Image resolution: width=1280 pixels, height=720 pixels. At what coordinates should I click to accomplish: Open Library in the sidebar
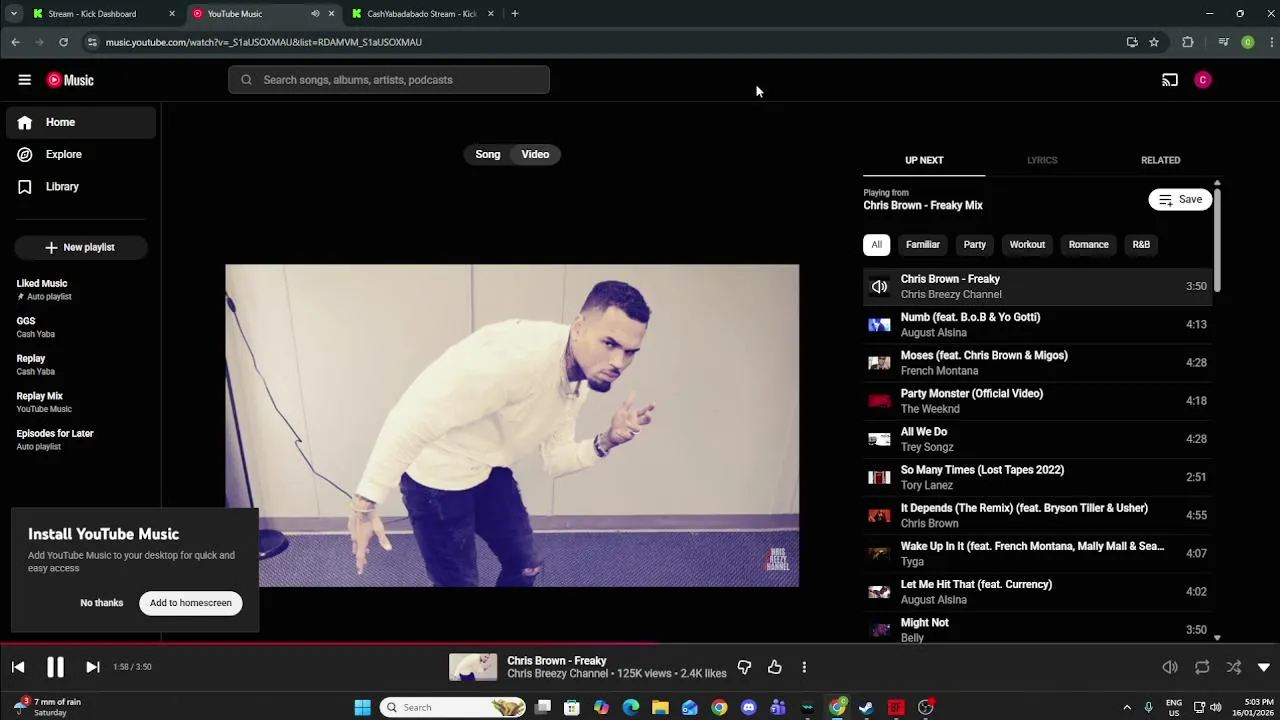point(81,186)
